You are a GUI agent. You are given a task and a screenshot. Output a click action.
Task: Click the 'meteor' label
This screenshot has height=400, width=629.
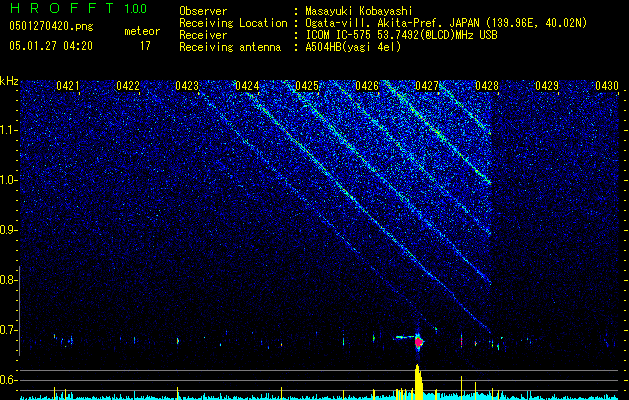(142, 31)
